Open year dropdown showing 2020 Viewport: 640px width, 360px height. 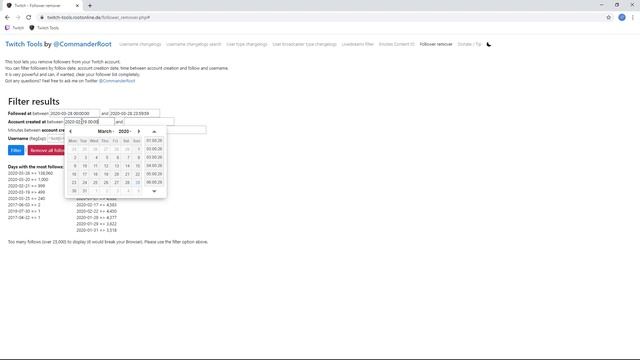125,131
